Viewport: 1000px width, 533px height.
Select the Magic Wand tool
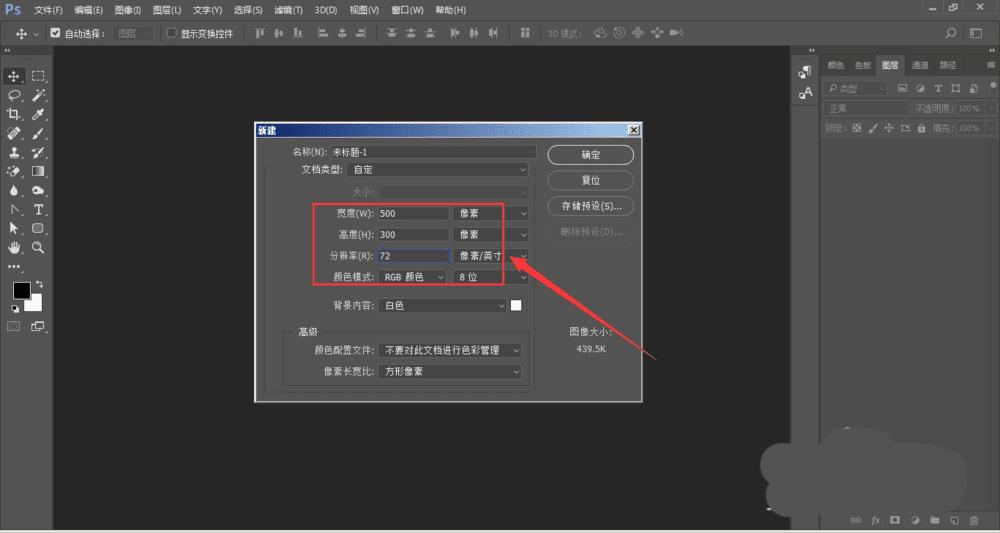38,96
